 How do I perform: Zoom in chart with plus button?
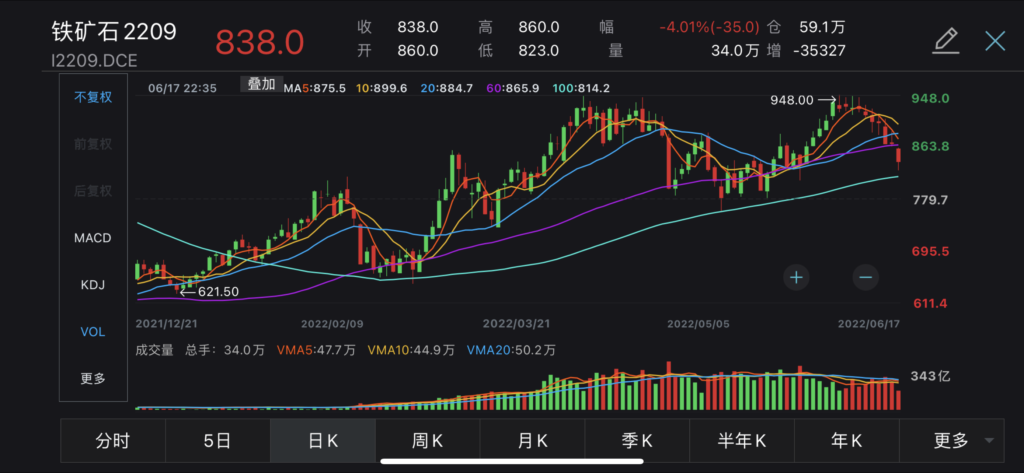point(796,278)
